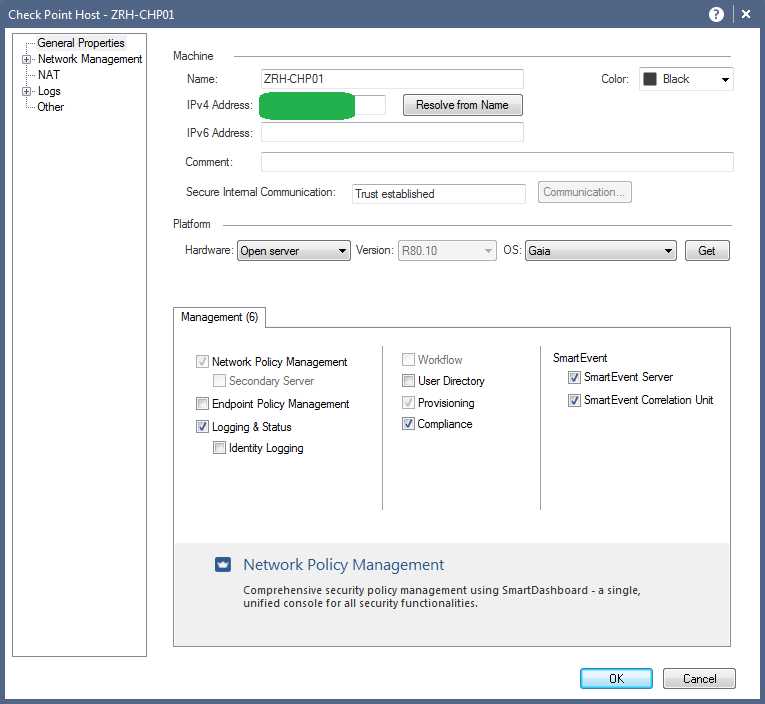Expand the Logs tree node
Image resolution: width=765 pixels, height=704 pixels.
tap(26, 91)
